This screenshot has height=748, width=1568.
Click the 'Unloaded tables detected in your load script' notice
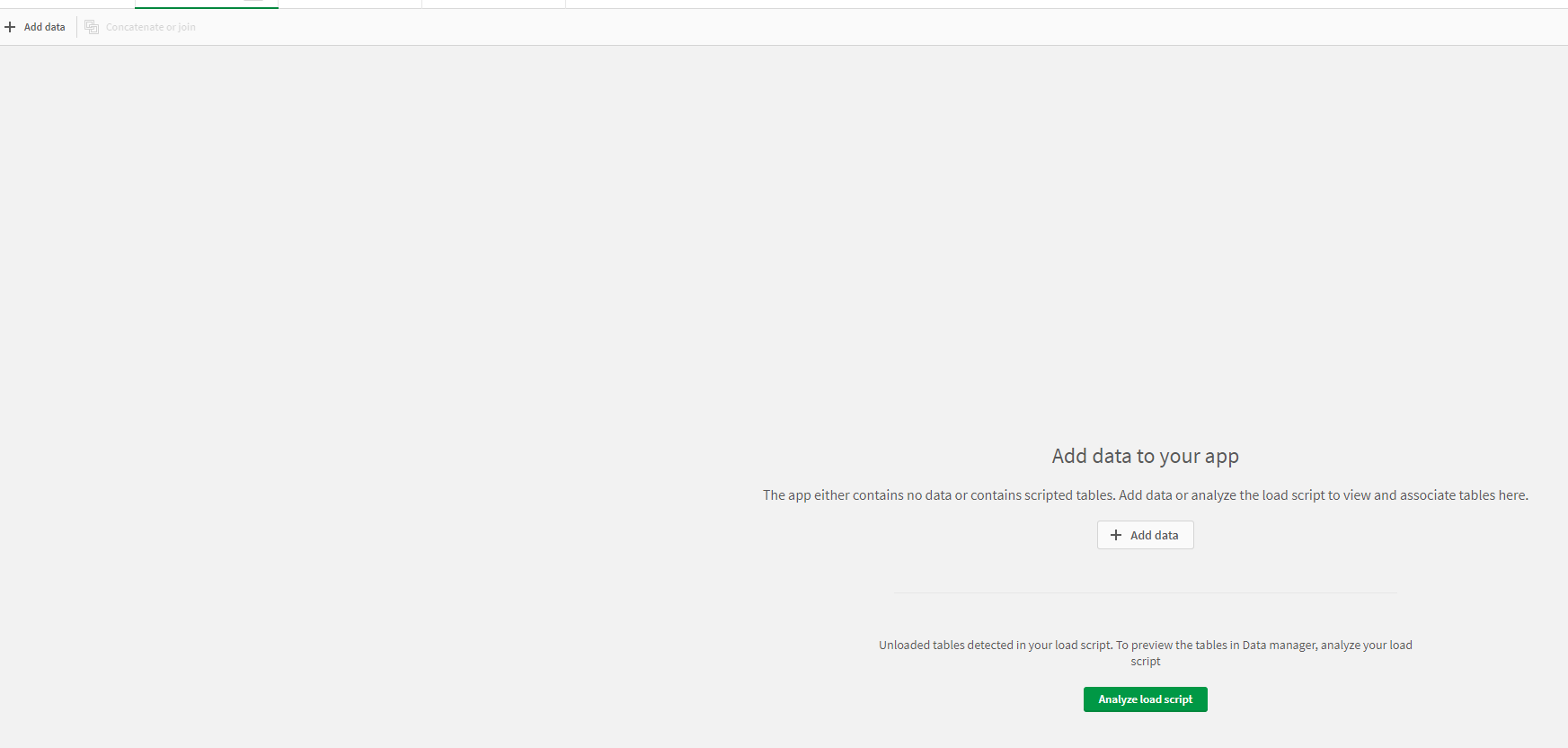pos(1145,653)
